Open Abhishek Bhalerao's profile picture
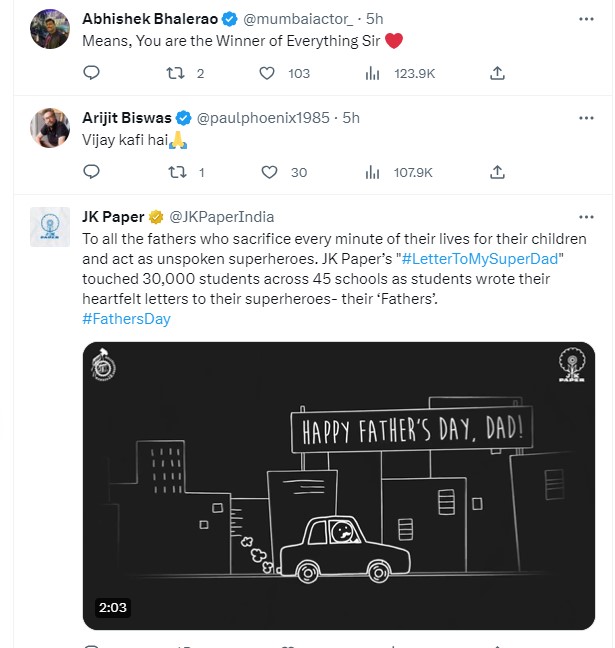This screenshot has height=648, width=615. 50,29
